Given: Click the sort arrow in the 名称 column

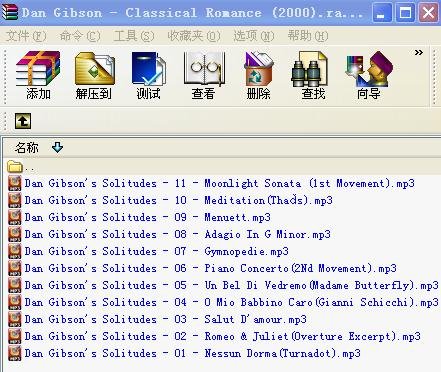Looking at the screenshot, I should 57,147.
